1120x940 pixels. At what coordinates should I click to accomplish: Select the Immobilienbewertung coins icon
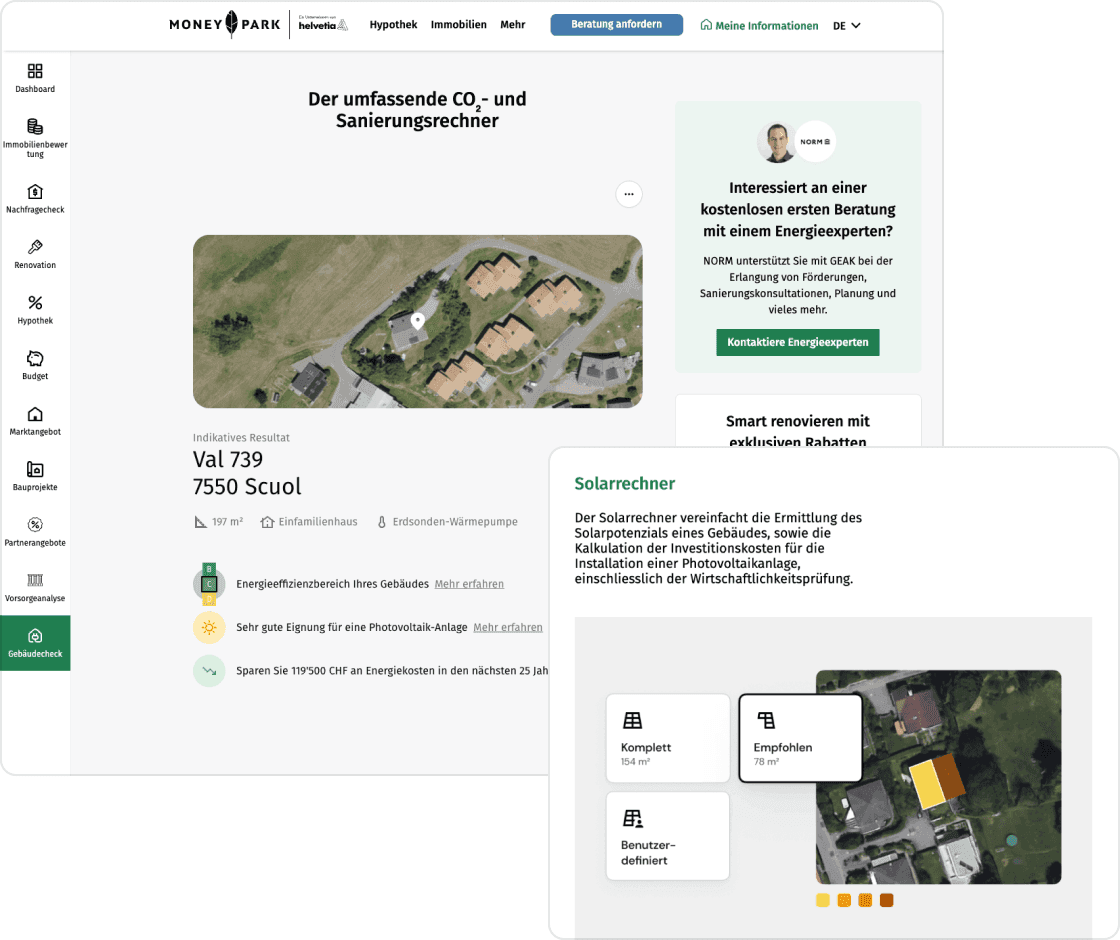35,127
